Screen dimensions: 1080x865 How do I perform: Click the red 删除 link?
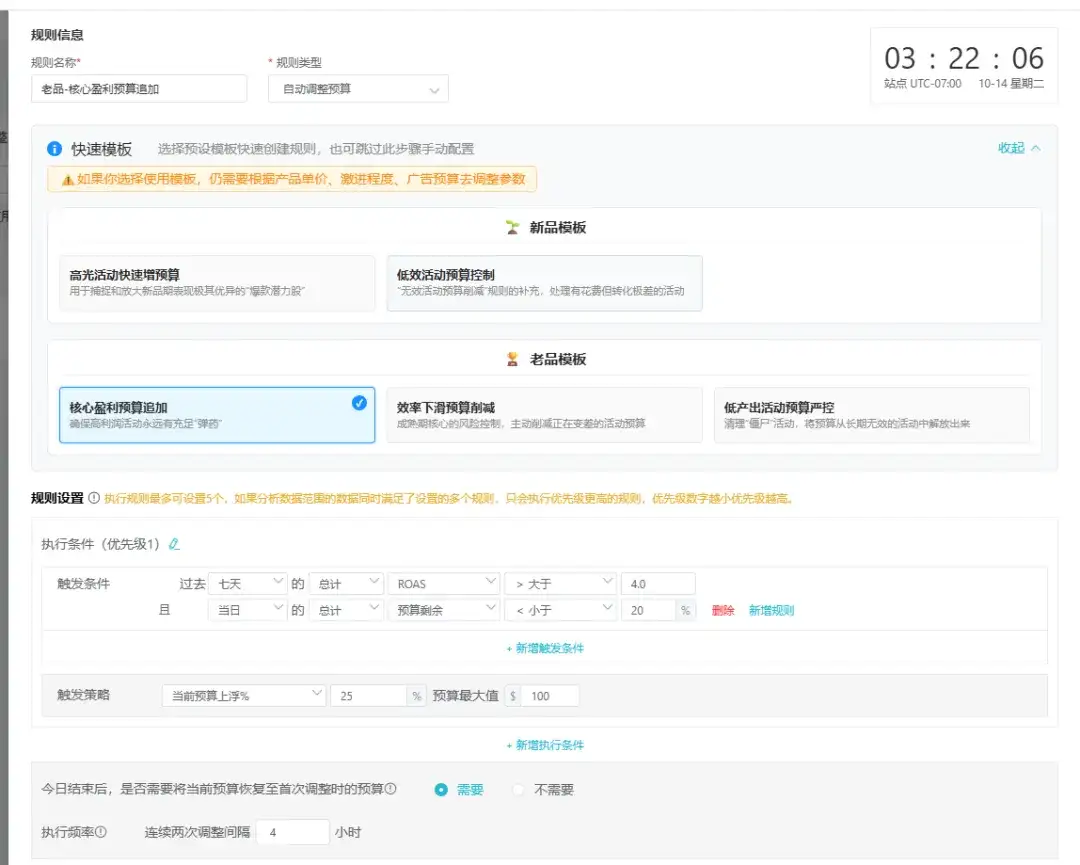(x=723, y=610)
